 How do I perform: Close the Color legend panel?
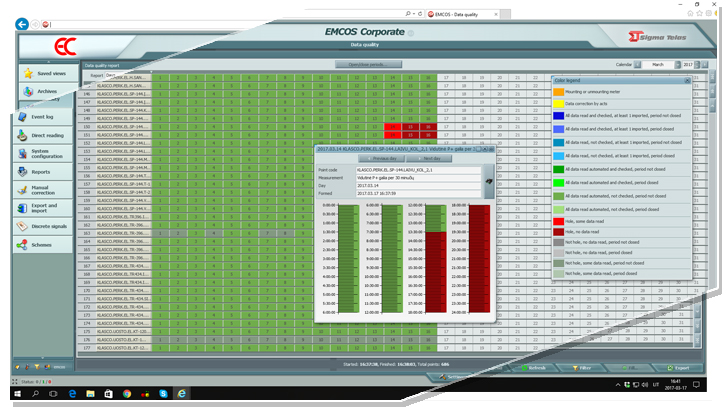point(687,81)
